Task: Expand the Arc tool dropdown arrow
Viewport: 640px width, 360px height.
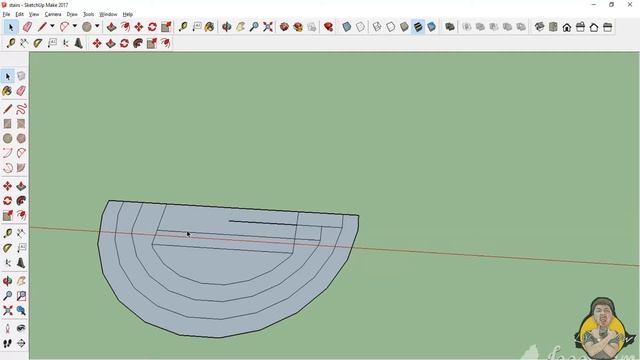Action: point(75,27)
